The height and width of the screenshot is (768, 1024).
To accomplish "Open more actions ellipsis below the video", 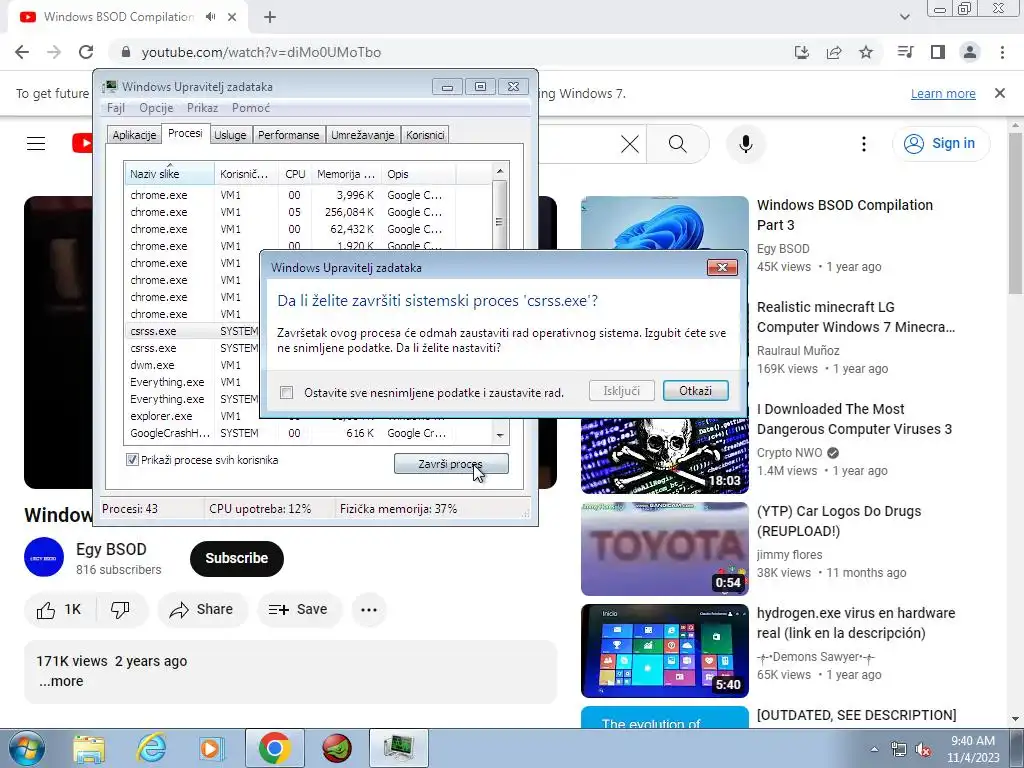I will 369,610.
